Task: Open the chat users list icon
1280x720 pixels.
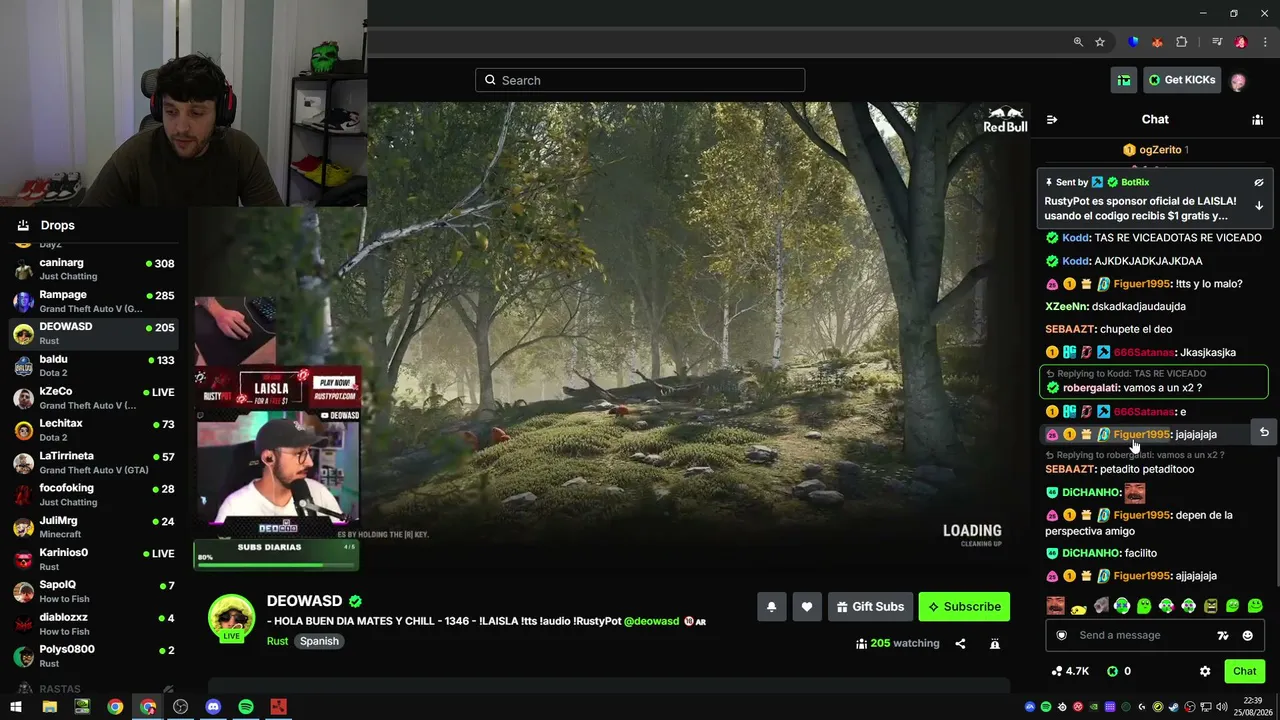Action: tap(1257, 120)
